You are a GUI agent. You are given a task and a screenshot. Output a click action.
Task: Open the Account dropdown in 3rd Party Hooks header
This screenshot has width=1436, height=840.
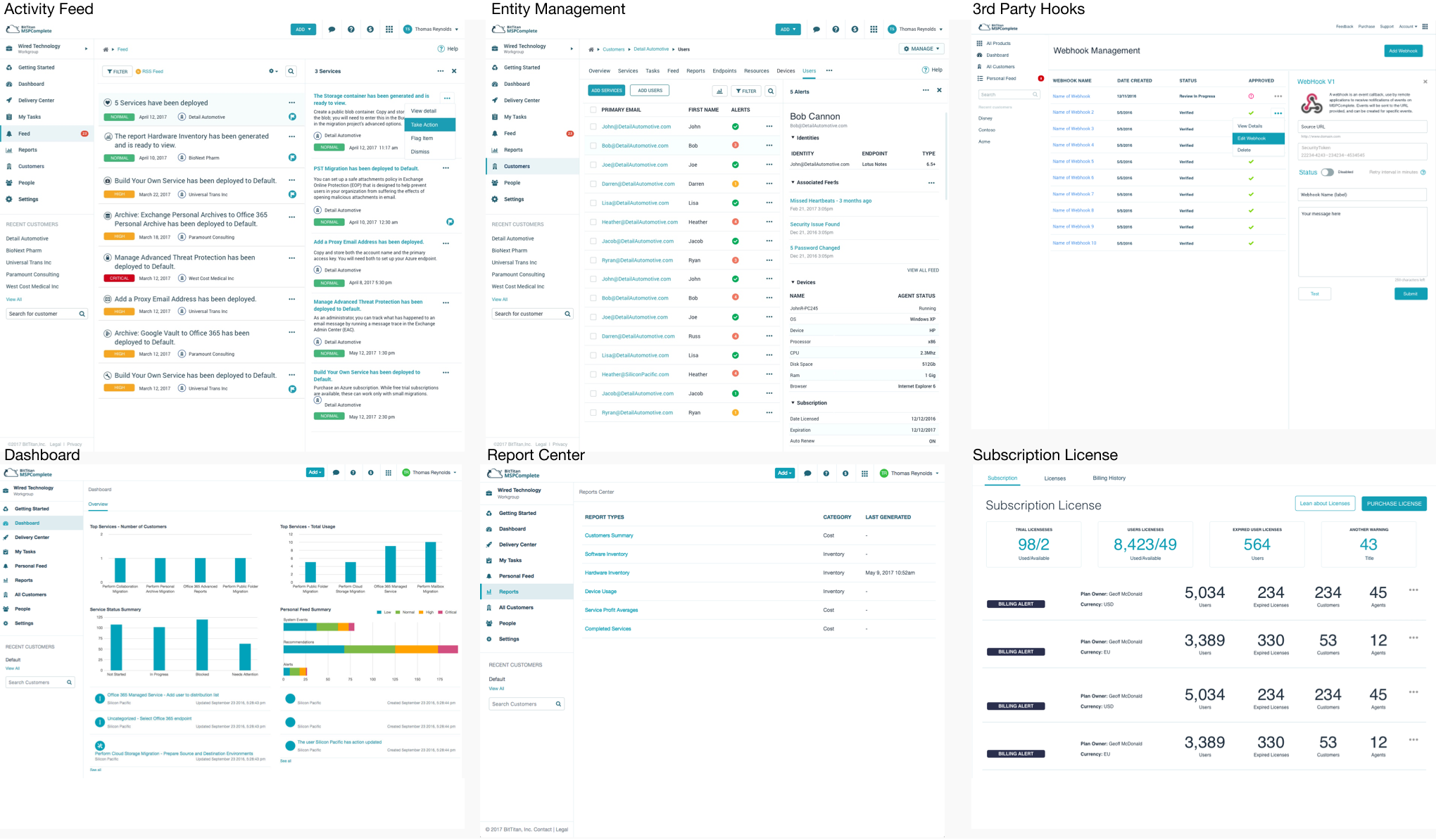click(1408, 27)
